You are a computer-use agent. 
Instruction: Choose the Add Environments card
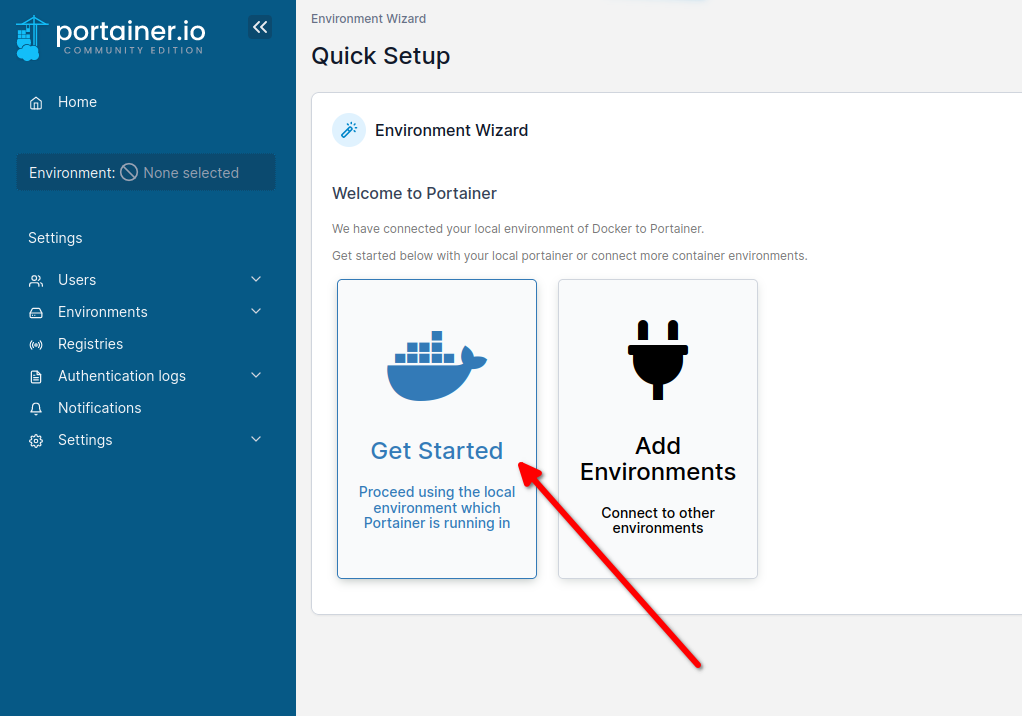[658, 429]
